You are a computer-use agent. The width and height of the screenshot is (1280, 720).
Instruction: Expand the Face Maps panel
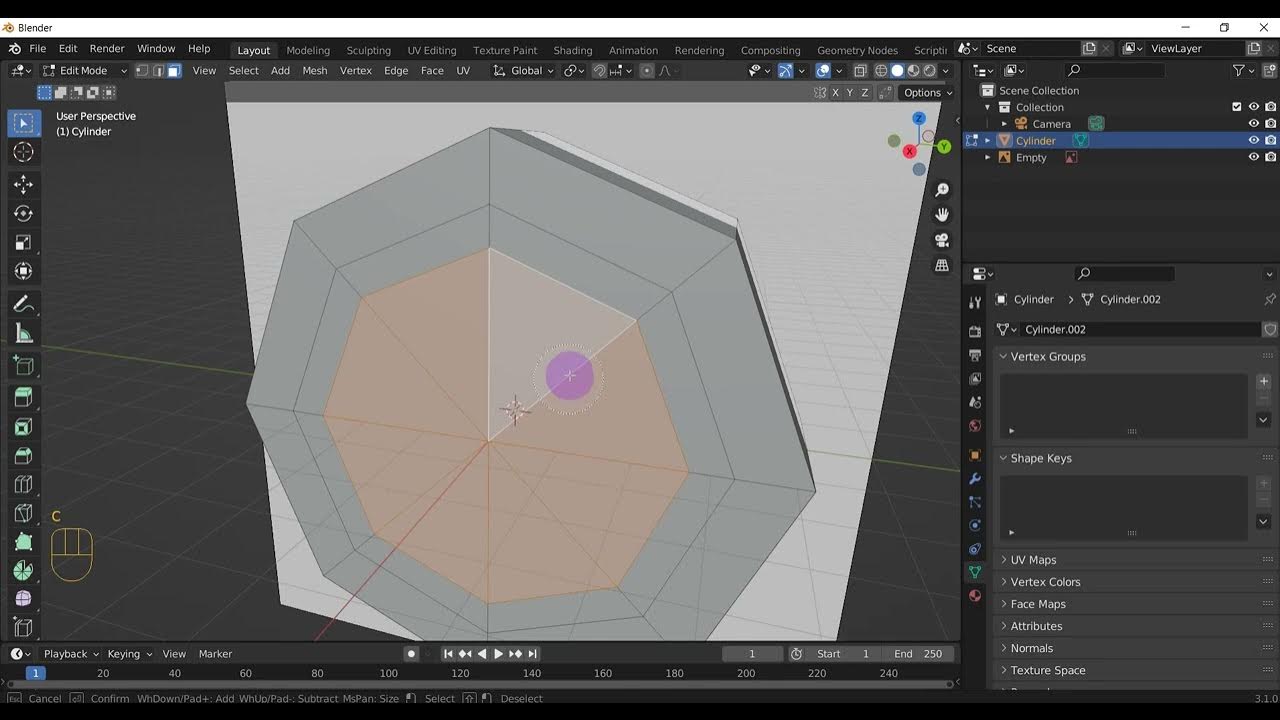pyautogui.click(x=1038, y=604)
